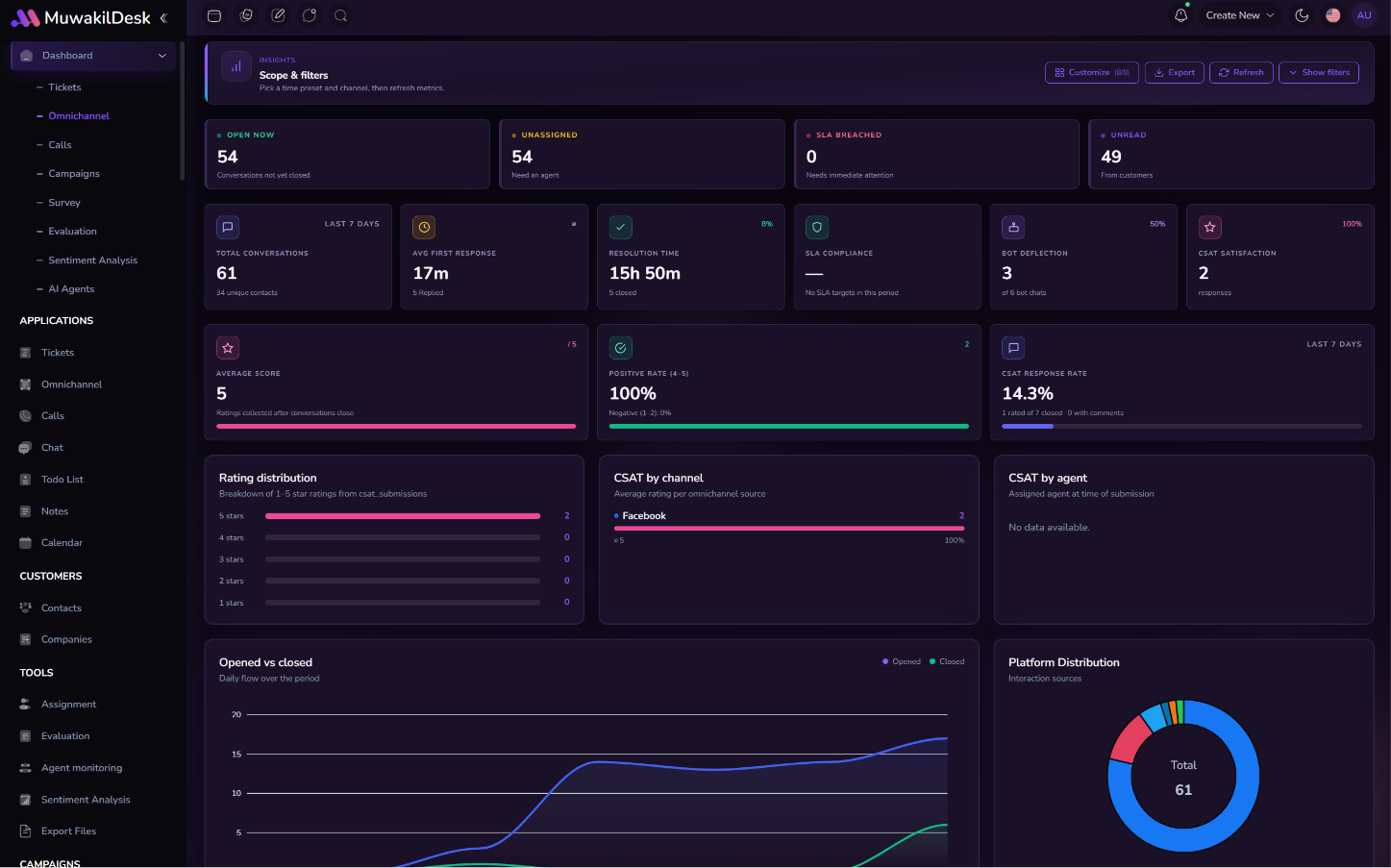Open the Companies icon
The height and width of the screenshot is (868, 1391).
click(26, 639)
